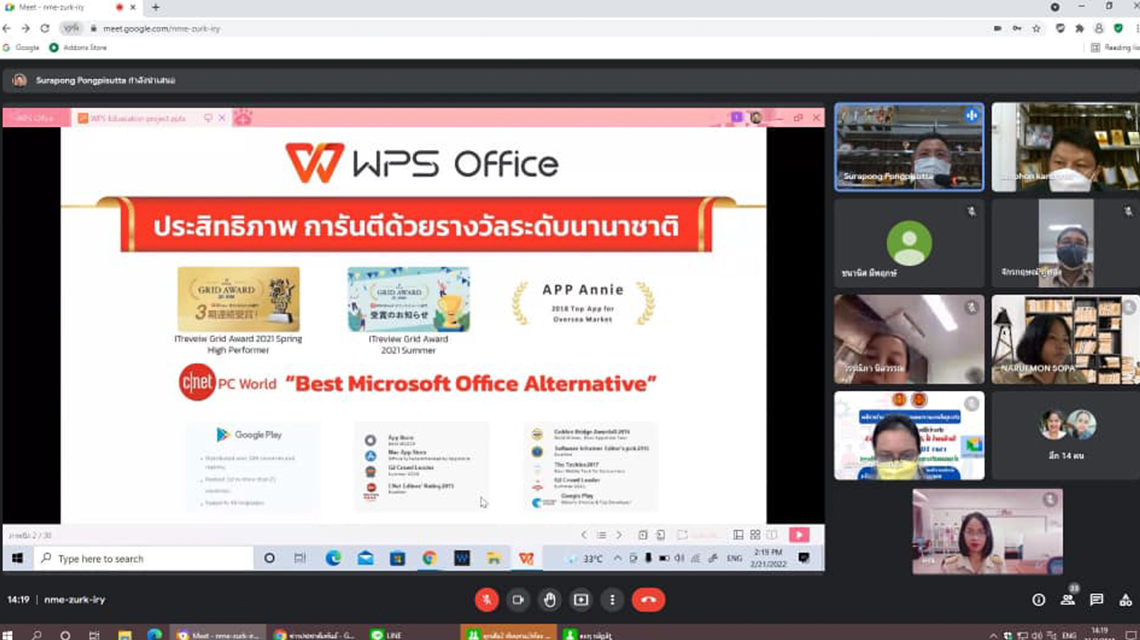Viewport: 1140px width, 640px height.
Task: Open the Addons Store bookmark
Action: click(x=78, y=47)
